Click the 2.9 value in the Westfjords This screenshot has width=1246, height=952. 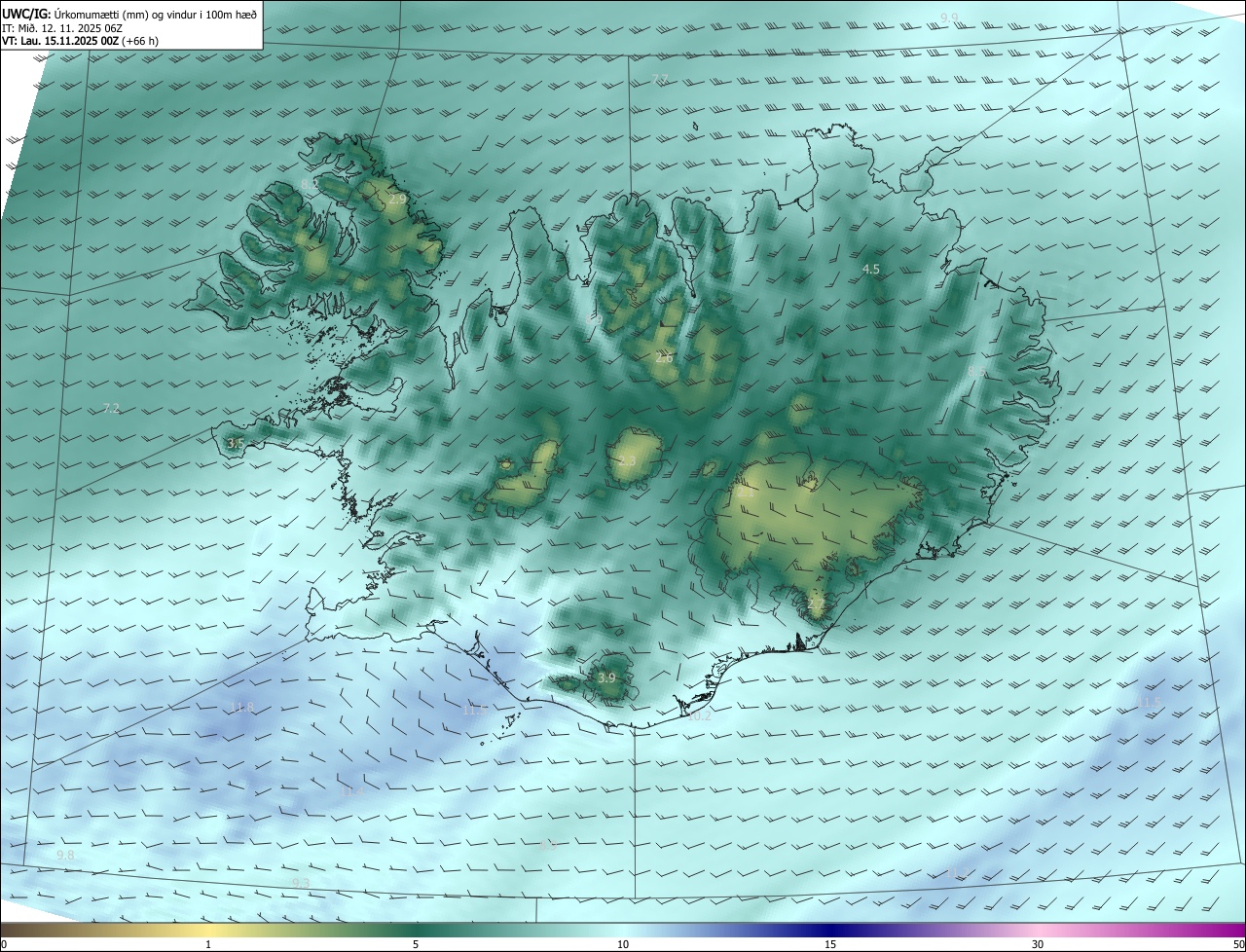click(397, 199)
